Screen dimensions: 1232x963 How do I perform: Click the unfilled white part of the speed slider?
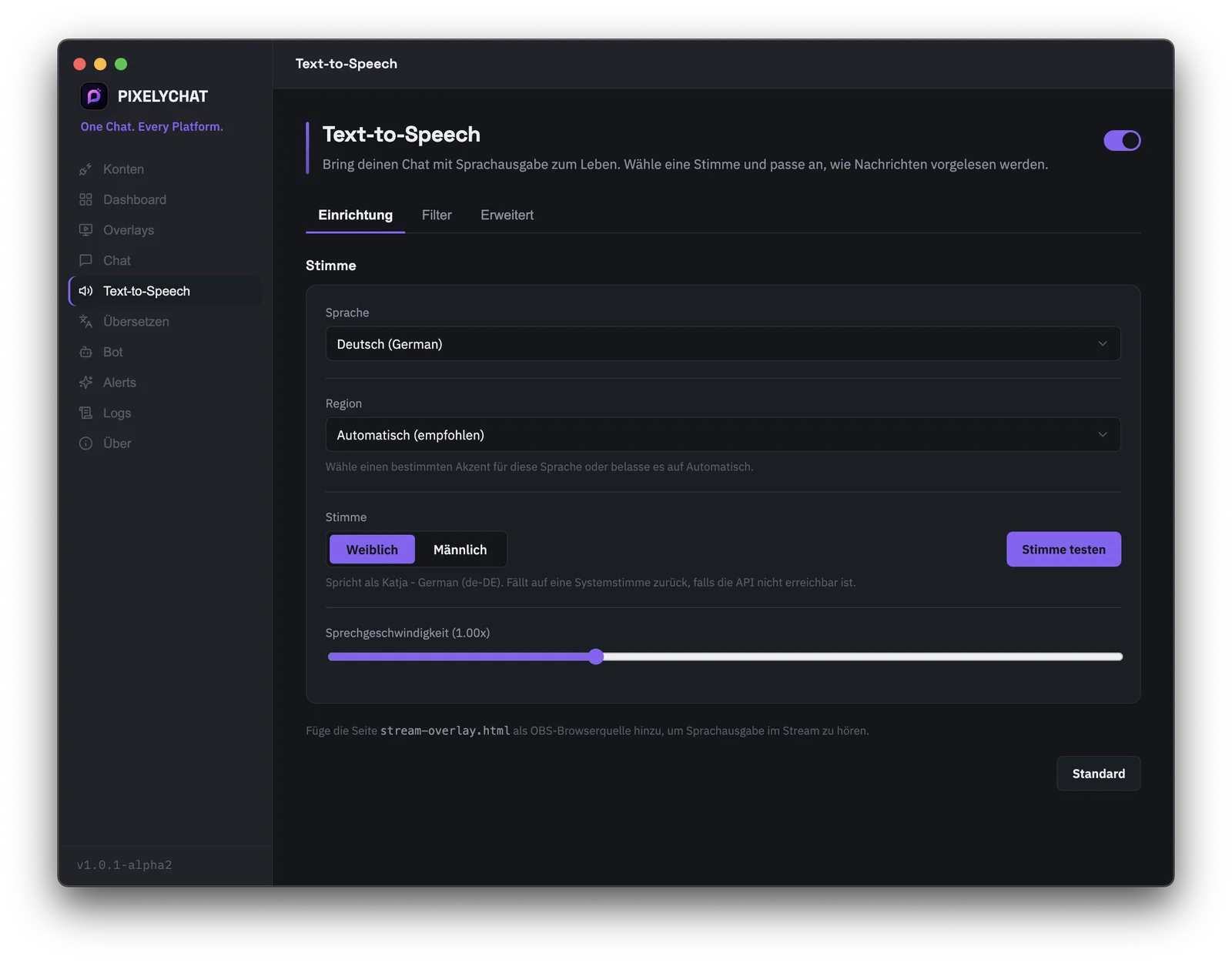(x=862, y=657)
